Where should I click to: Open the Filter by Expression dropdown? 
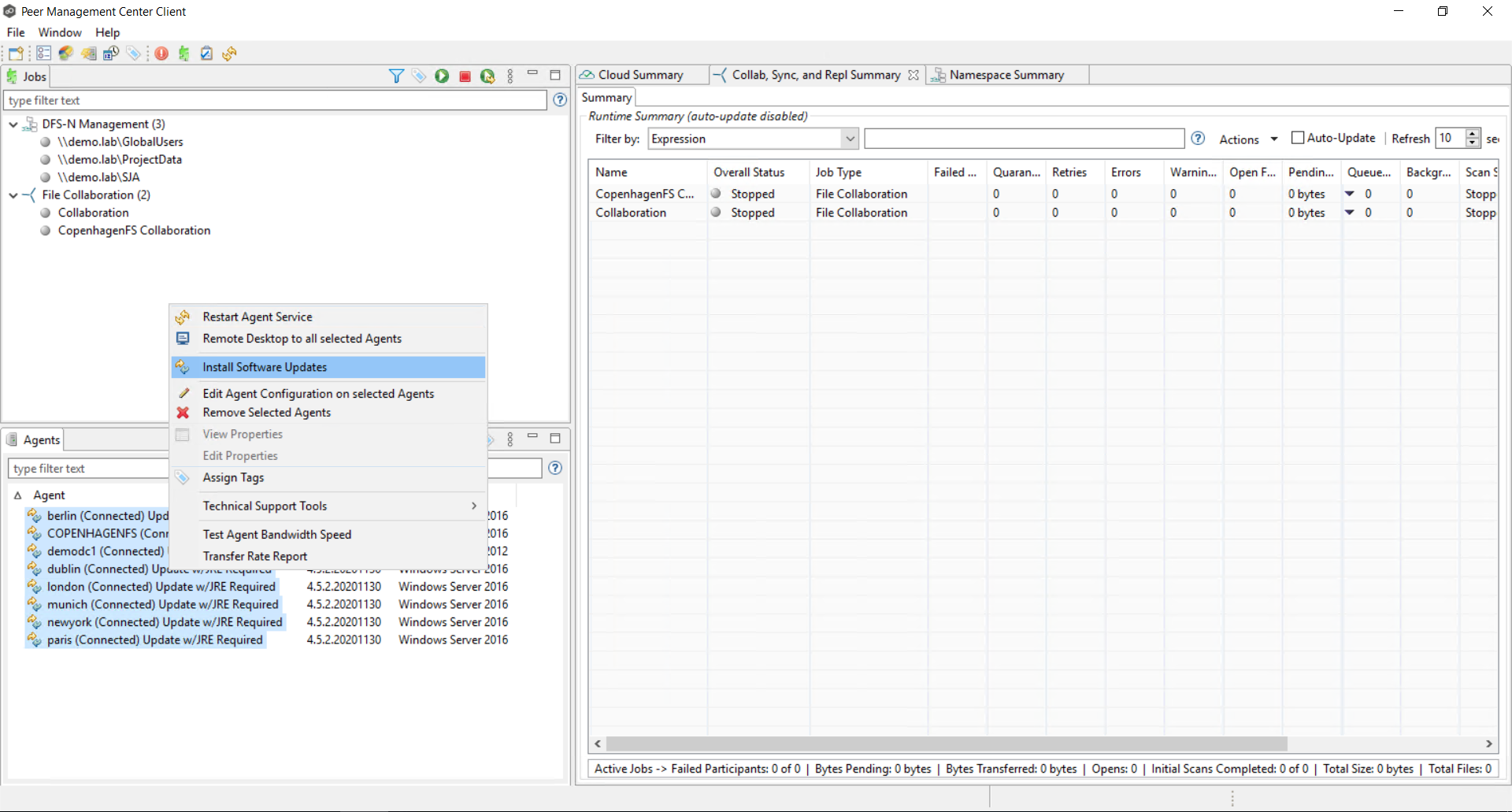click(x=850, y=139)
